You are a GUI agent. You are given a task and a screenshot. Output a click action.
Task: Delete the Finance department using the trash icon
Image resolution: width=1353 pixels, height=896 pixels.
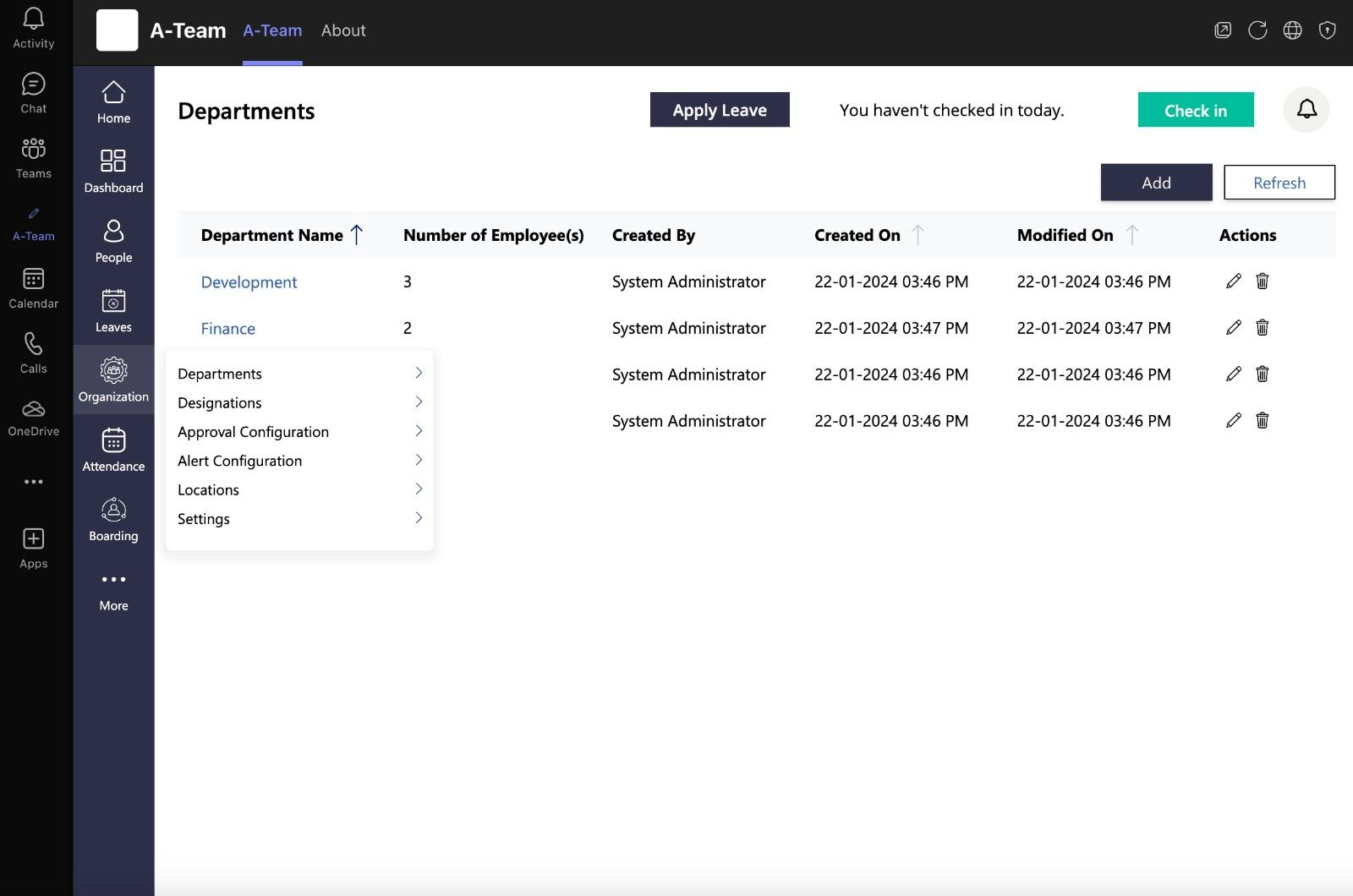tap(1262, 327)
